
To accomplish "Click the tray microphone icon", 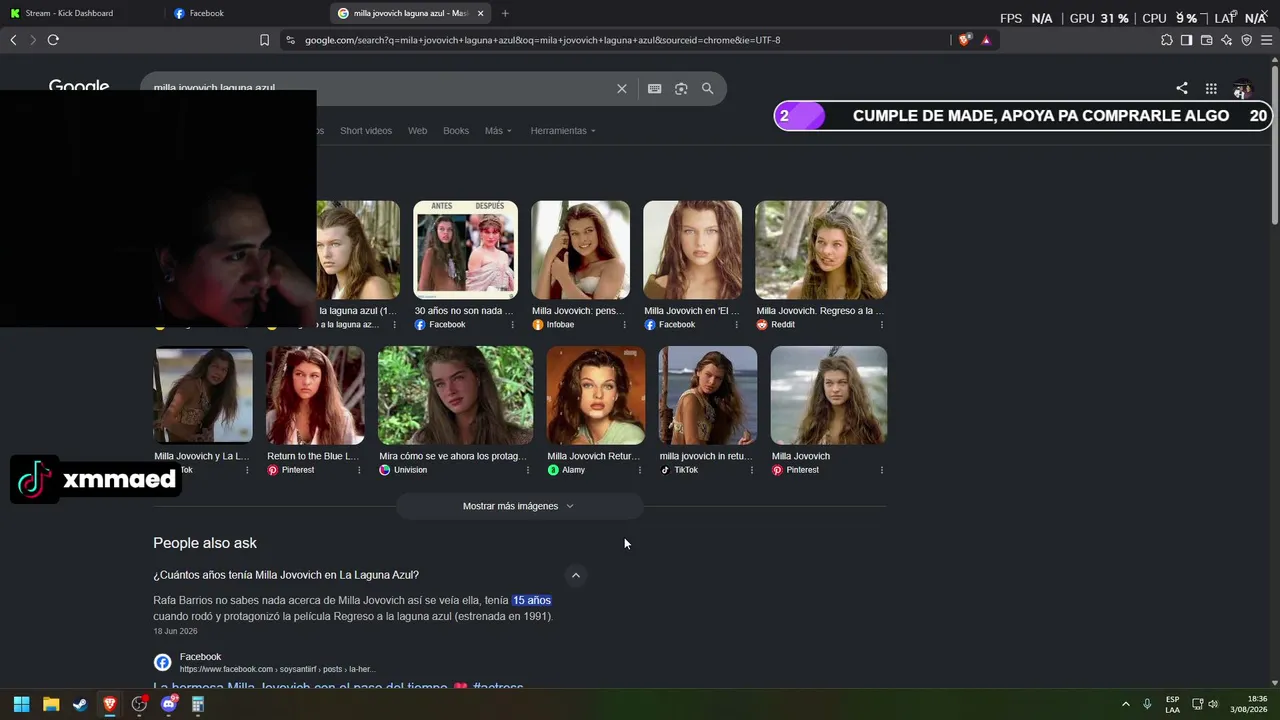I will (x=1147, y=704).
